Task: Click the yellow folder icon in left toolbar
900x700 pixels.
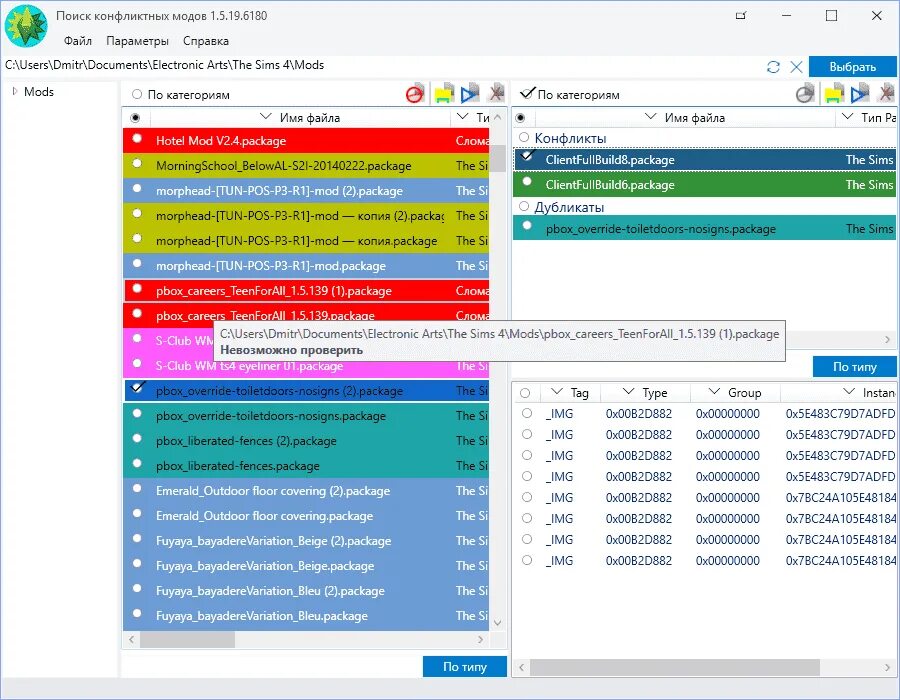Action: (444, 94)
